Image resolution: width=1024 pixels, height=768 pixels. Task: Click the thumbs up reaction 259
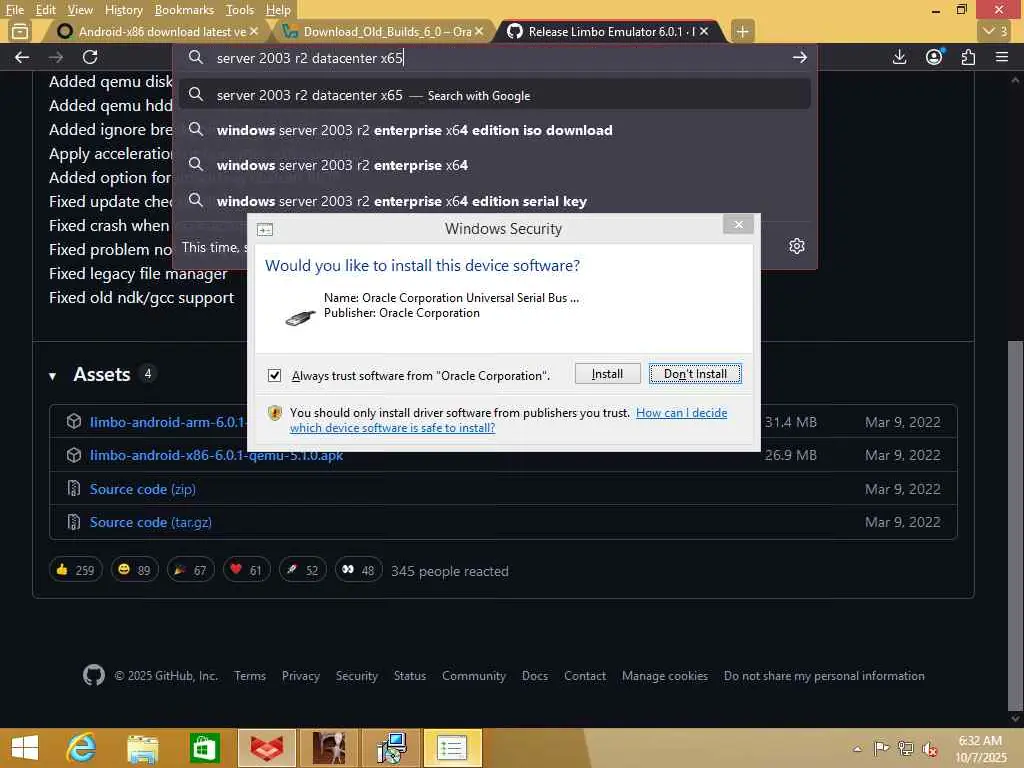click(x=76, y=570)
